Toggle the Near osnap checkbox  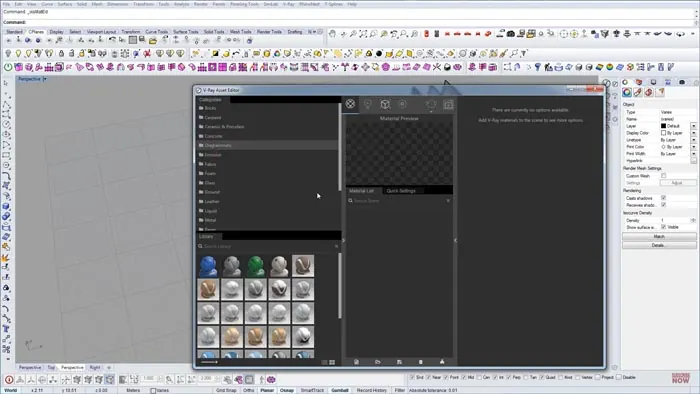point(429,377)
